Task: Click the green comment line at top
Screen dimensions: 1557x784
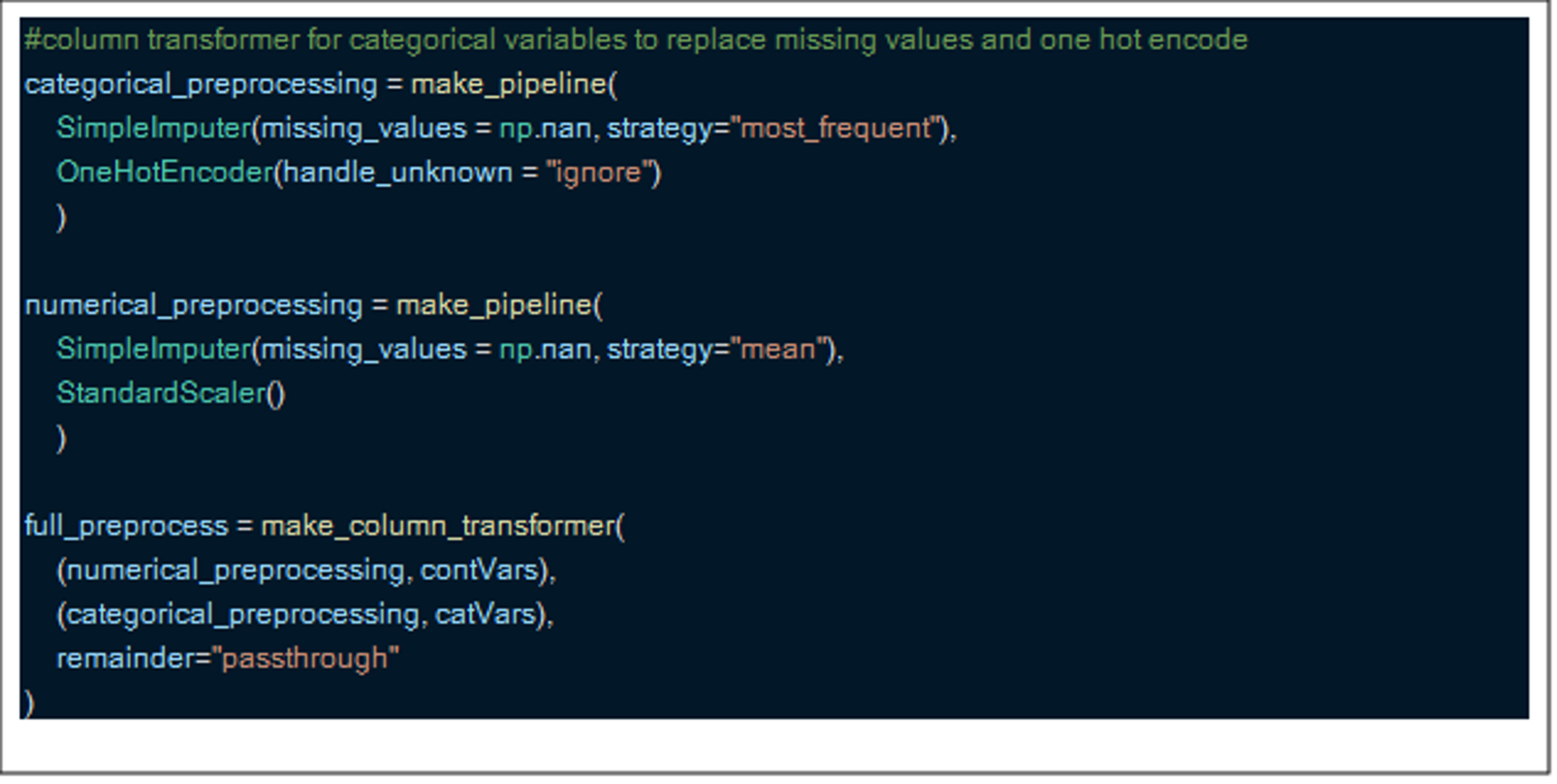Action: [x=635, y=40]
